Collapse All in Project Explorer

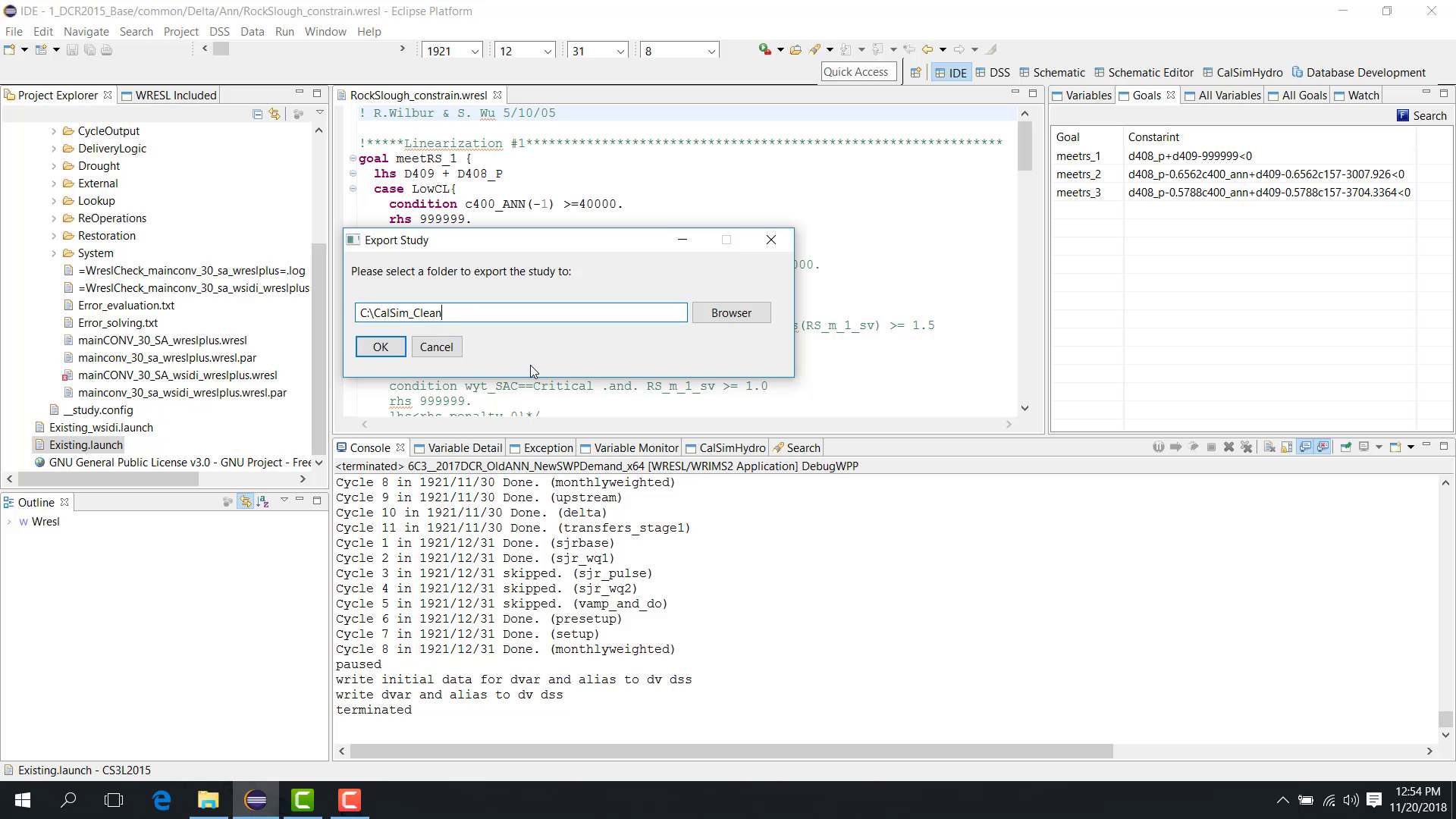[x=258, y=114]
